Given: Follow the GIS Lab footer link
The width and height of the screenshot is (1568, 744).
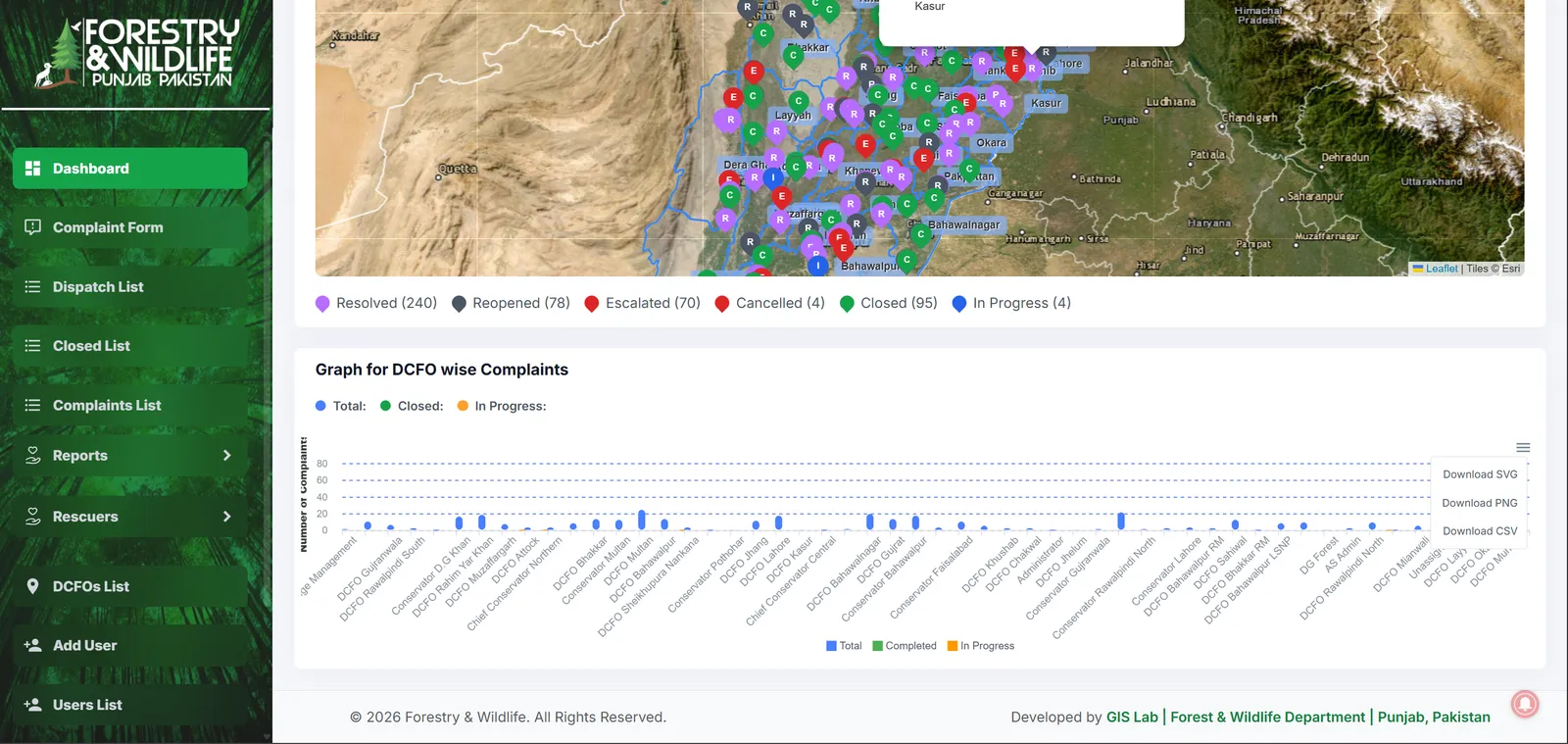Looking at the screenshot, I should 1132,718.
